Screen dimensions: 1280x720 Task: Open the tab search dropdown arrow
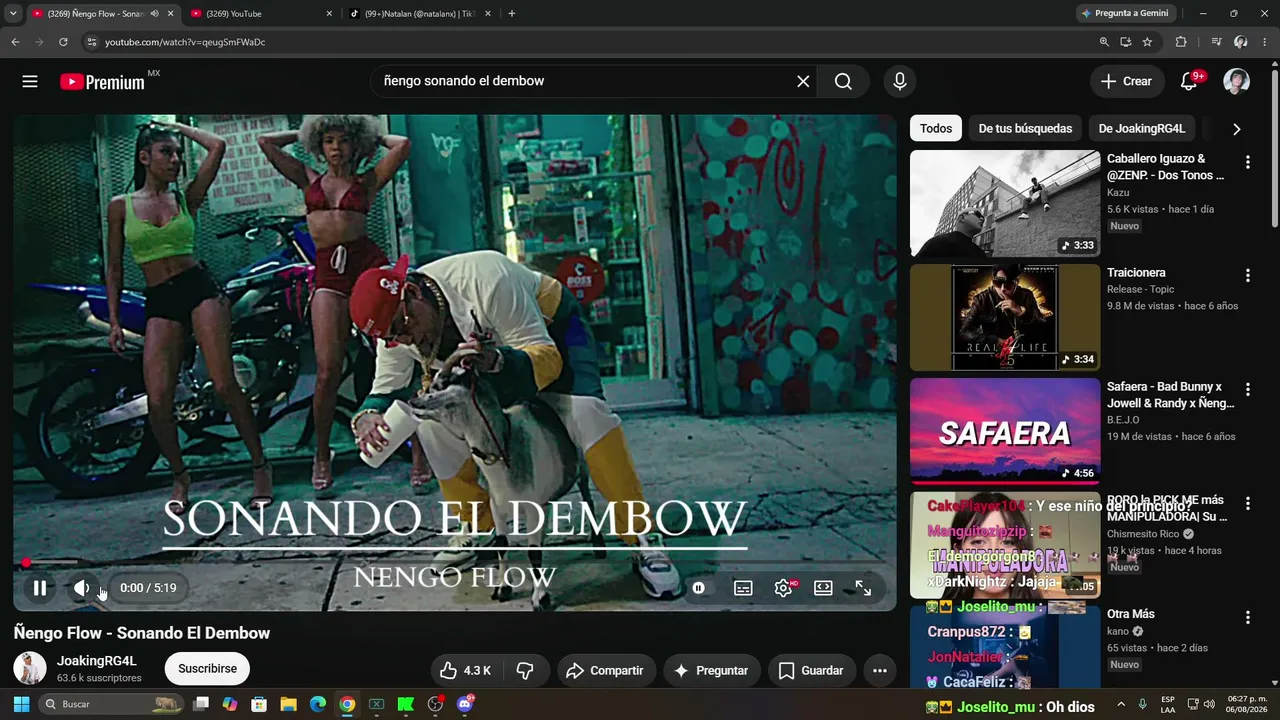tap(13, 14)
